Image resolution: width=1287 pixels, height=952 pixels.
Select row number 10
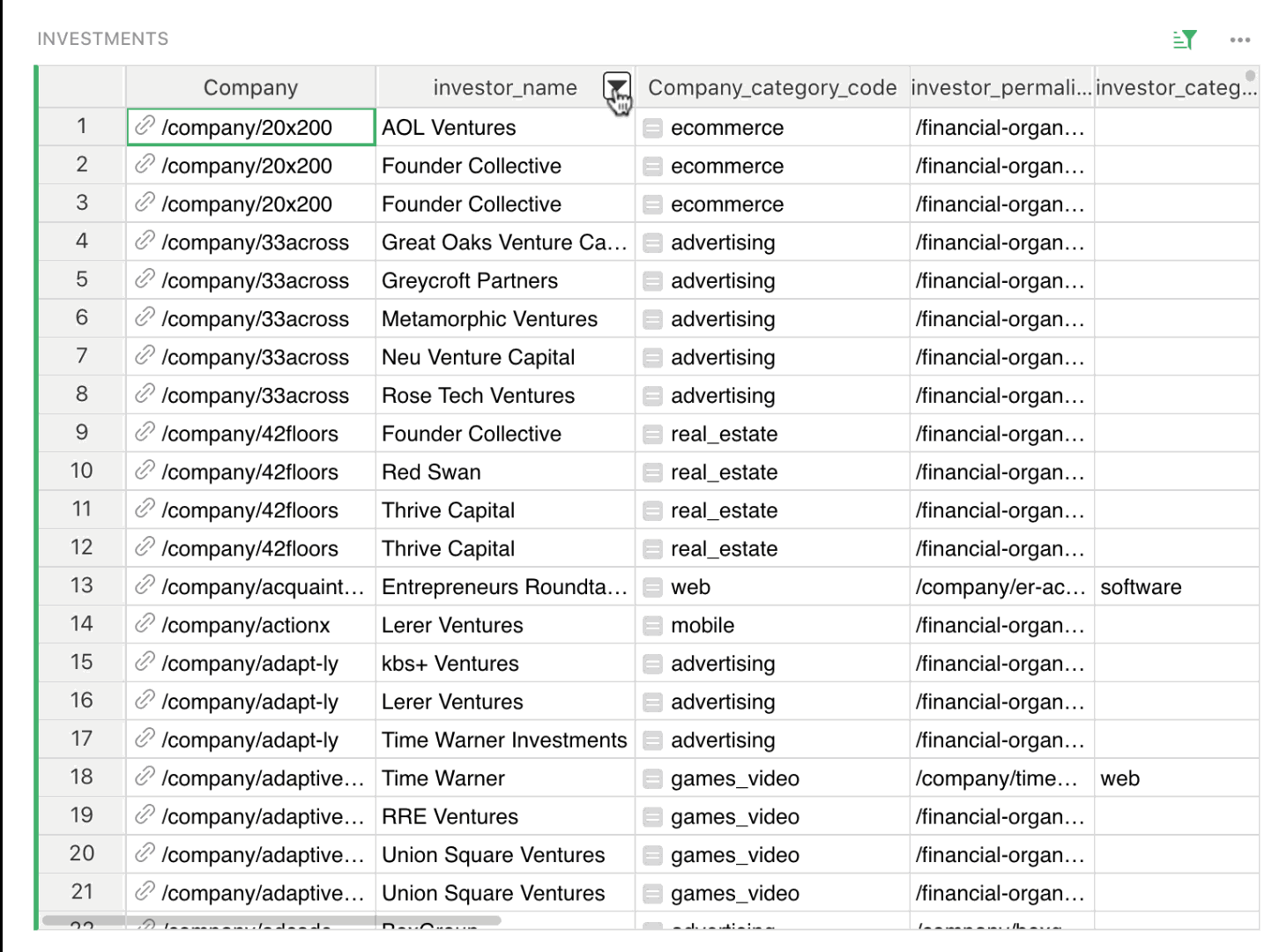pos(81,471)
